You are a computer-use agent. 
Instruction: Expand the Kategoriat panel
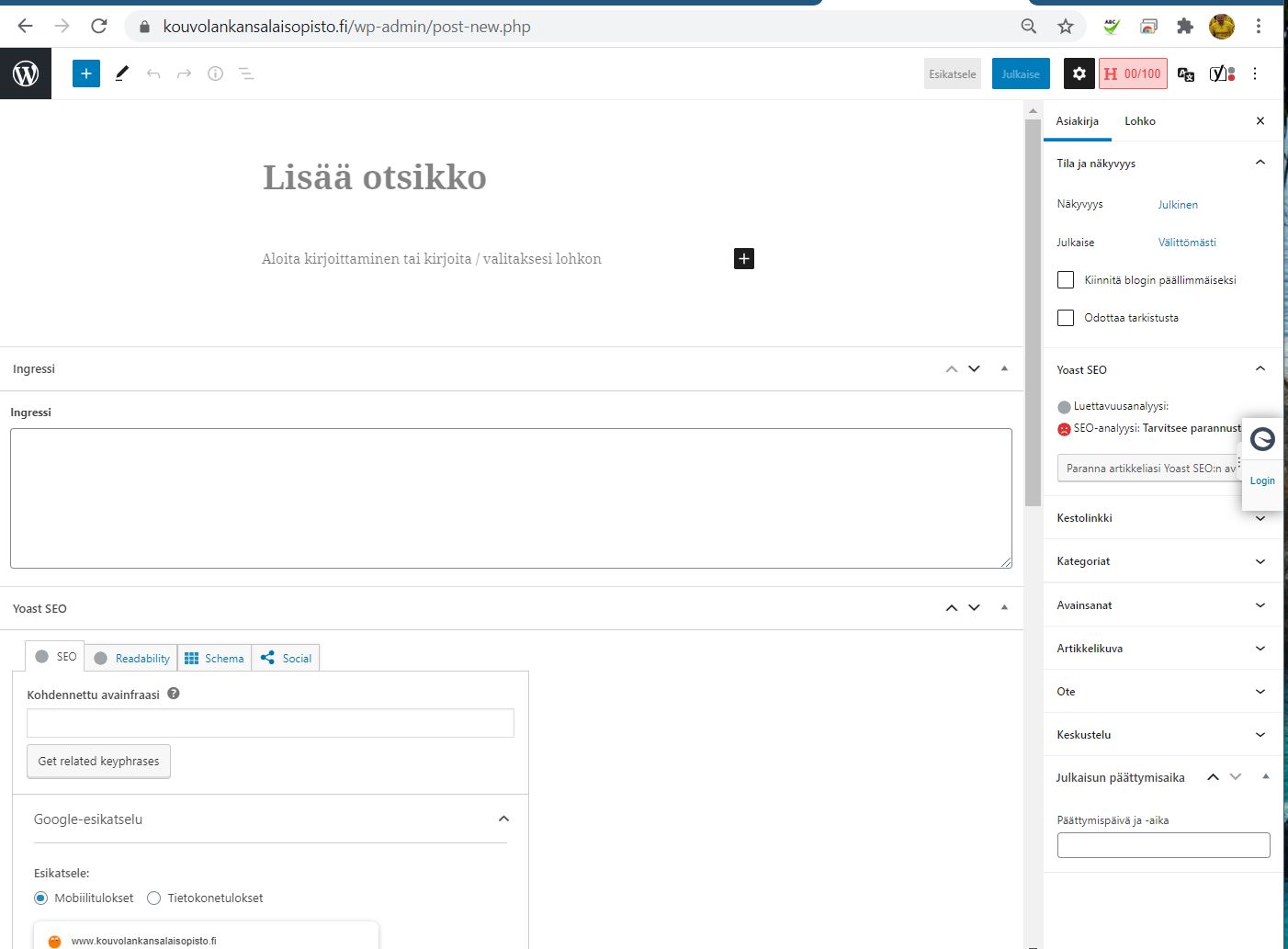1162,561
